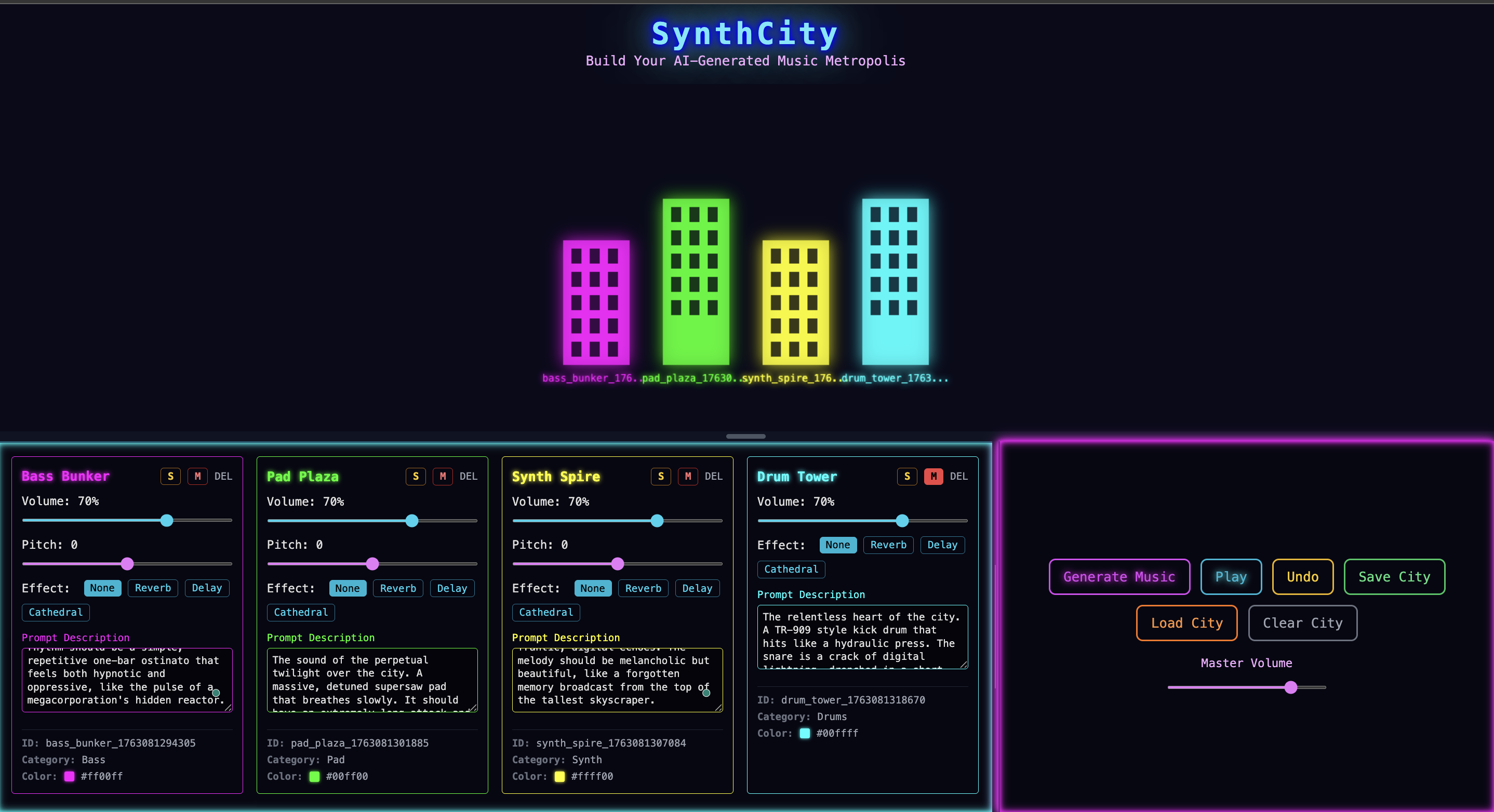This screenshot has height=812, width=1494.
Task: Delete the Drum Tower building
Action: click(958, 476)
